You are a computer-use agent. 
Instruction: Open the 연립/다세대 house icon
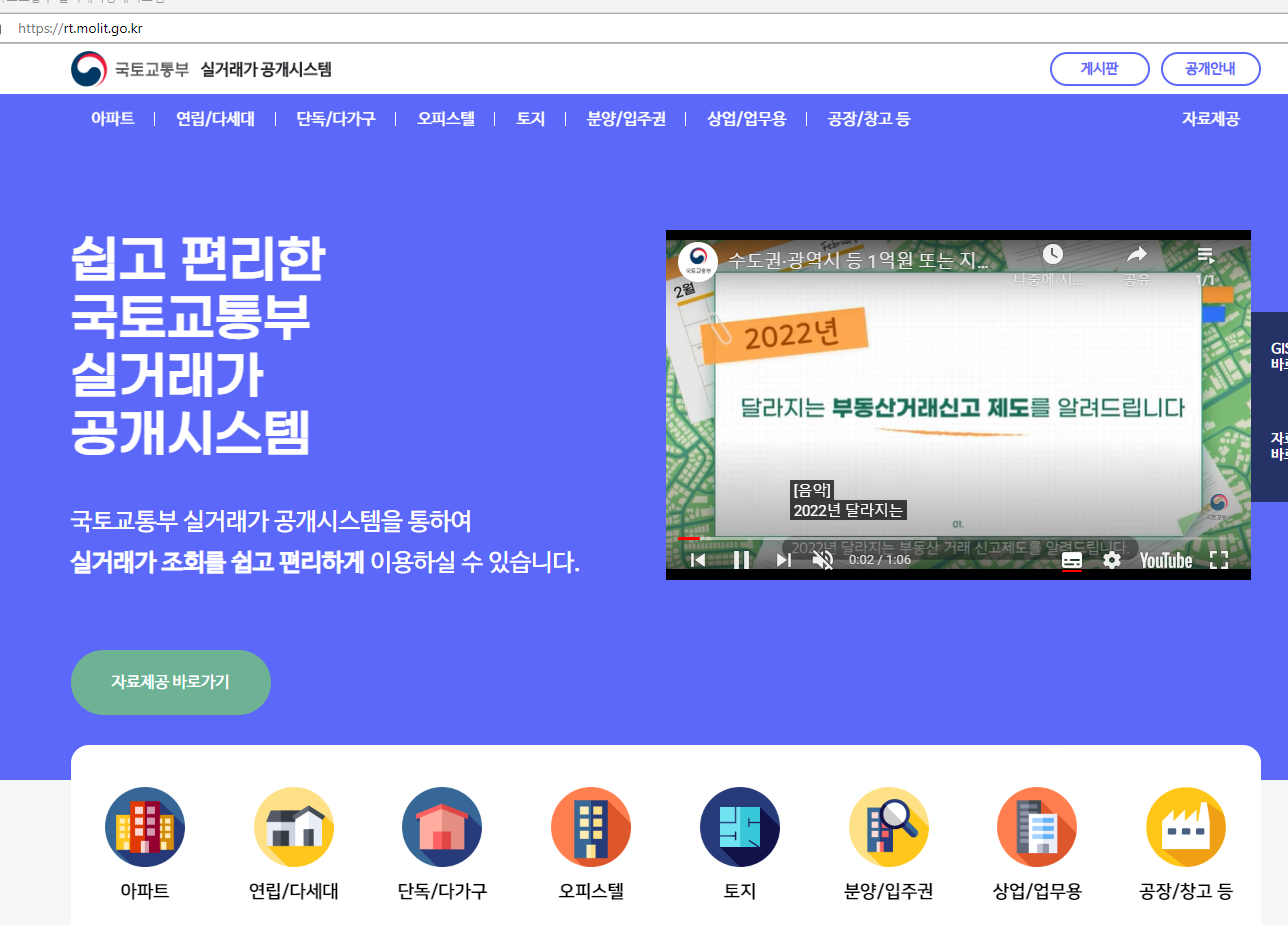point(294,827)
